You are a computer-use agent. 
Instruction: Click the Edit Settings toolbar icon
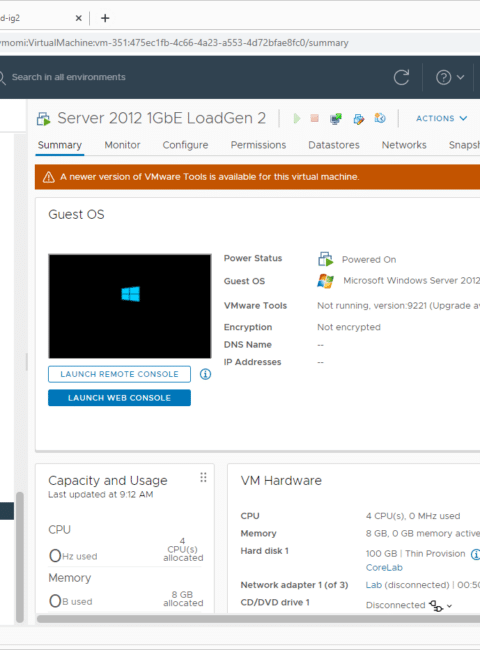(x=359, y=119)
